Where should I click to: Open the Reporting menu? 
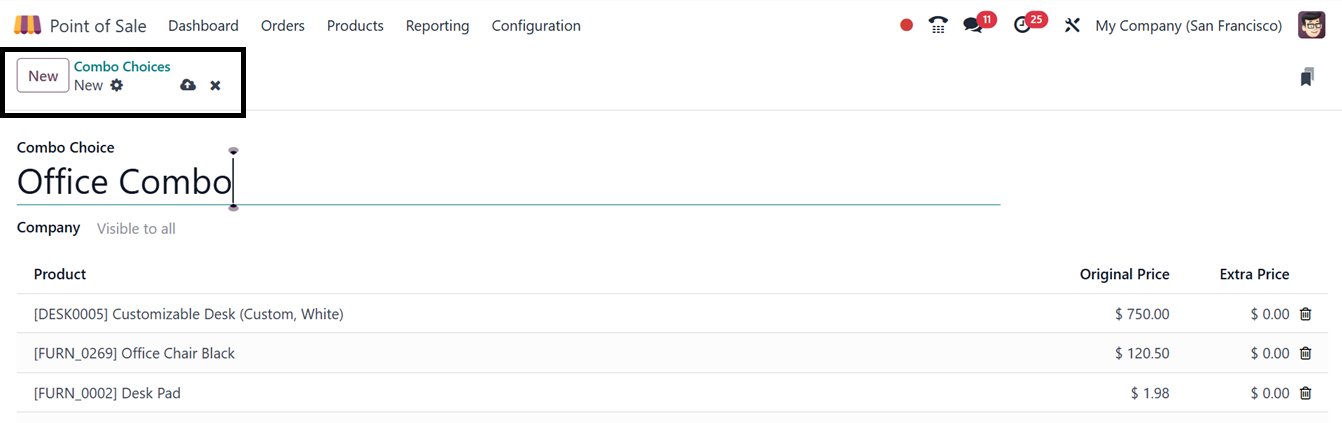[x=437, y=25]
